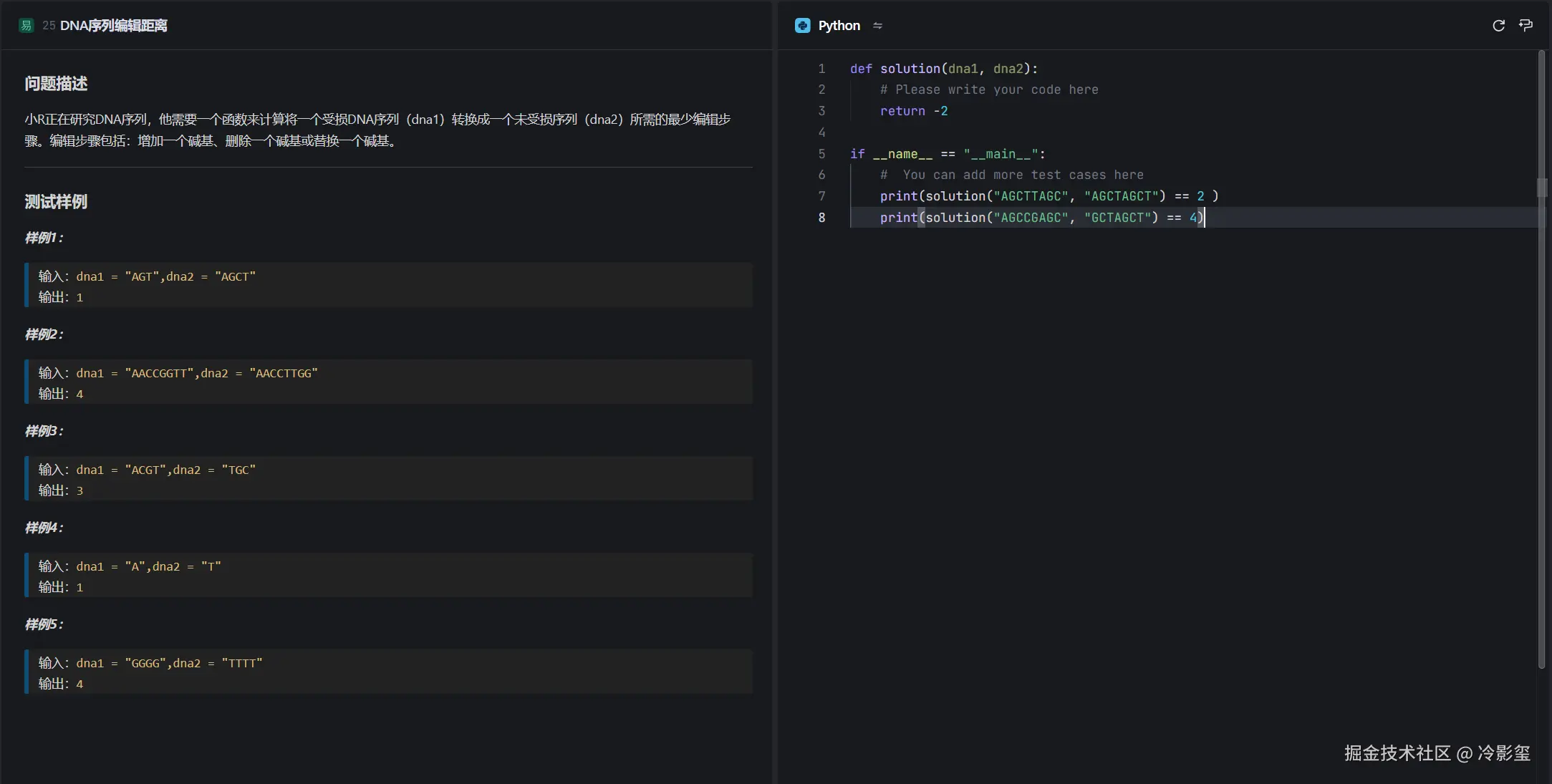Click the Python language label

click(839, 26)
